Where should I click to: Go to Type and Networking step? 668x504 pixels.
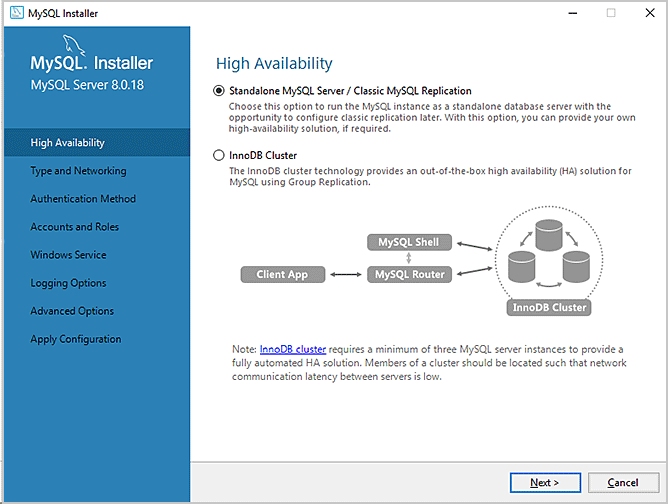(x=78, y=171)
